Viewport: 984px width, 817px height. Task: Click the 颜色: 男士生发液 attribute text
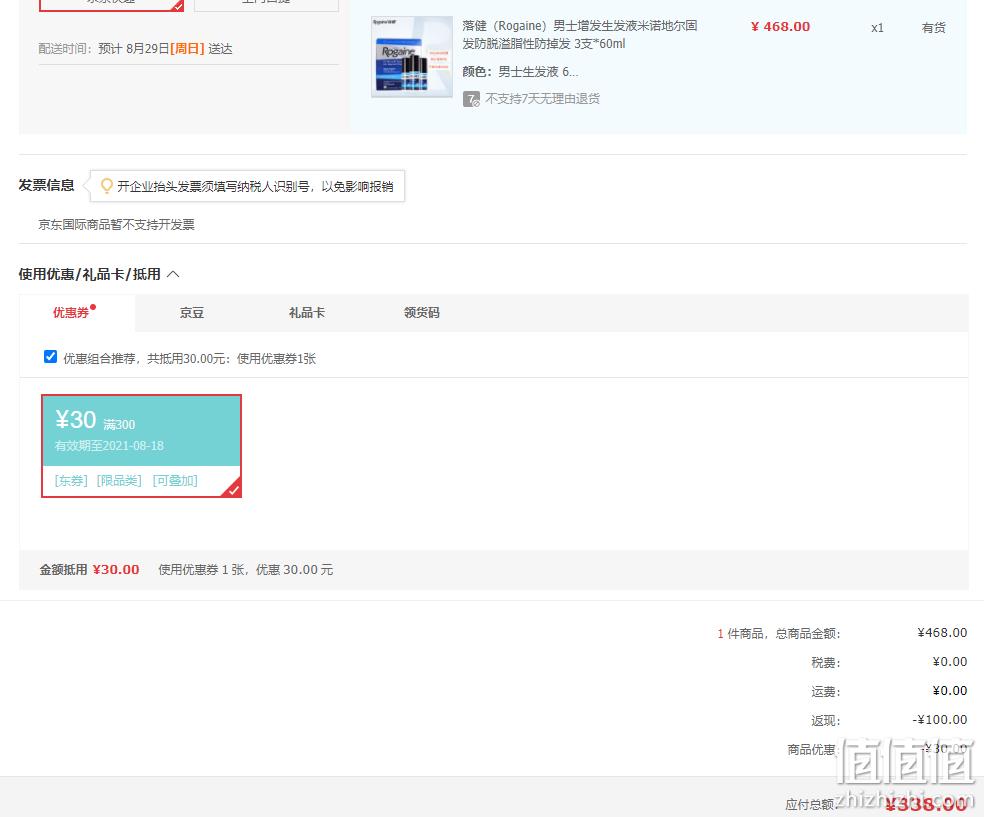coord(520,72)
